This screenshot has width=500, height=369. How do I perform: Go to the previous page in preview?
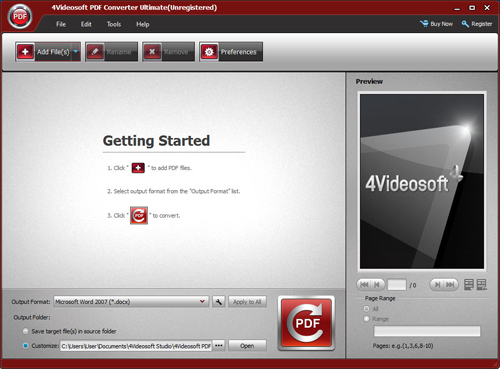pyautogui.click(x=377, y=285)
